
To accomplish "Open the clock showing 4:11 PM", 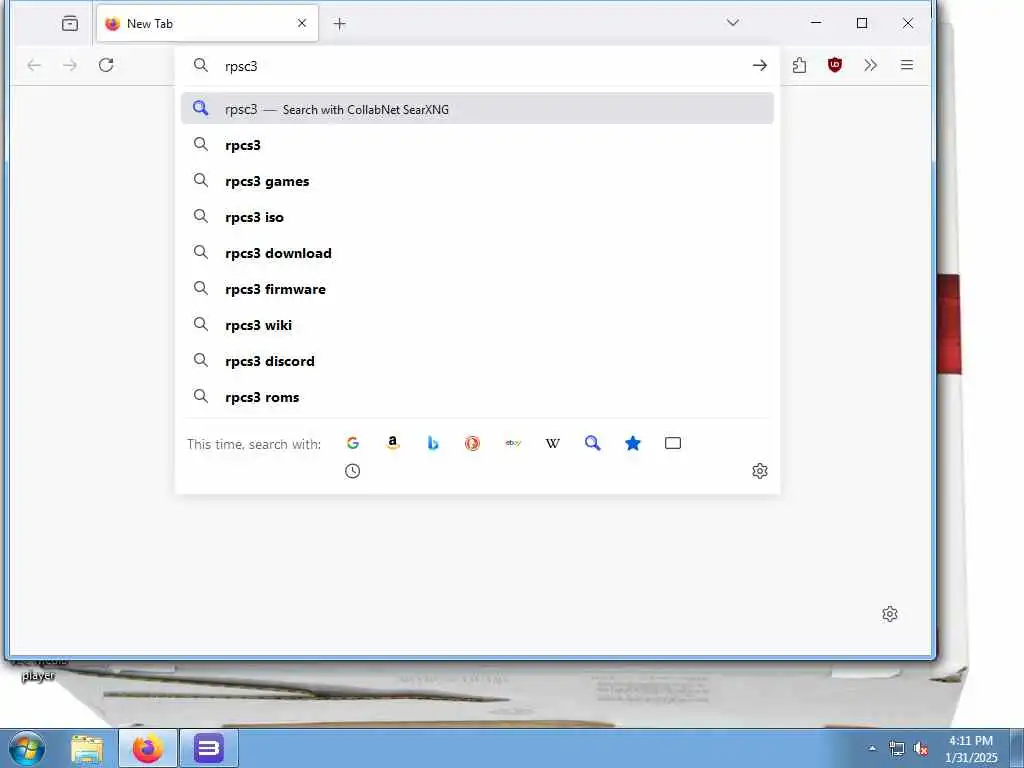I will (x=971, y=749).
